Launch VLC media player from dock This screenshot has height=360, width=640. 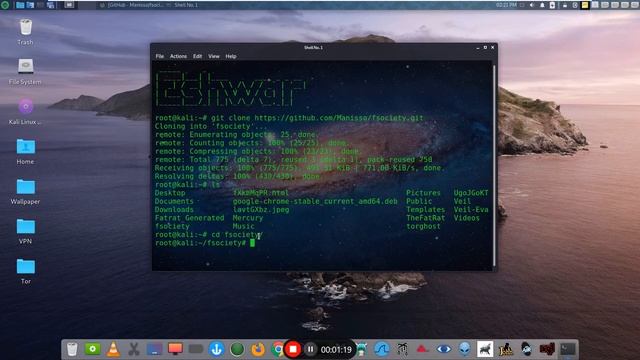pos(113,349)
